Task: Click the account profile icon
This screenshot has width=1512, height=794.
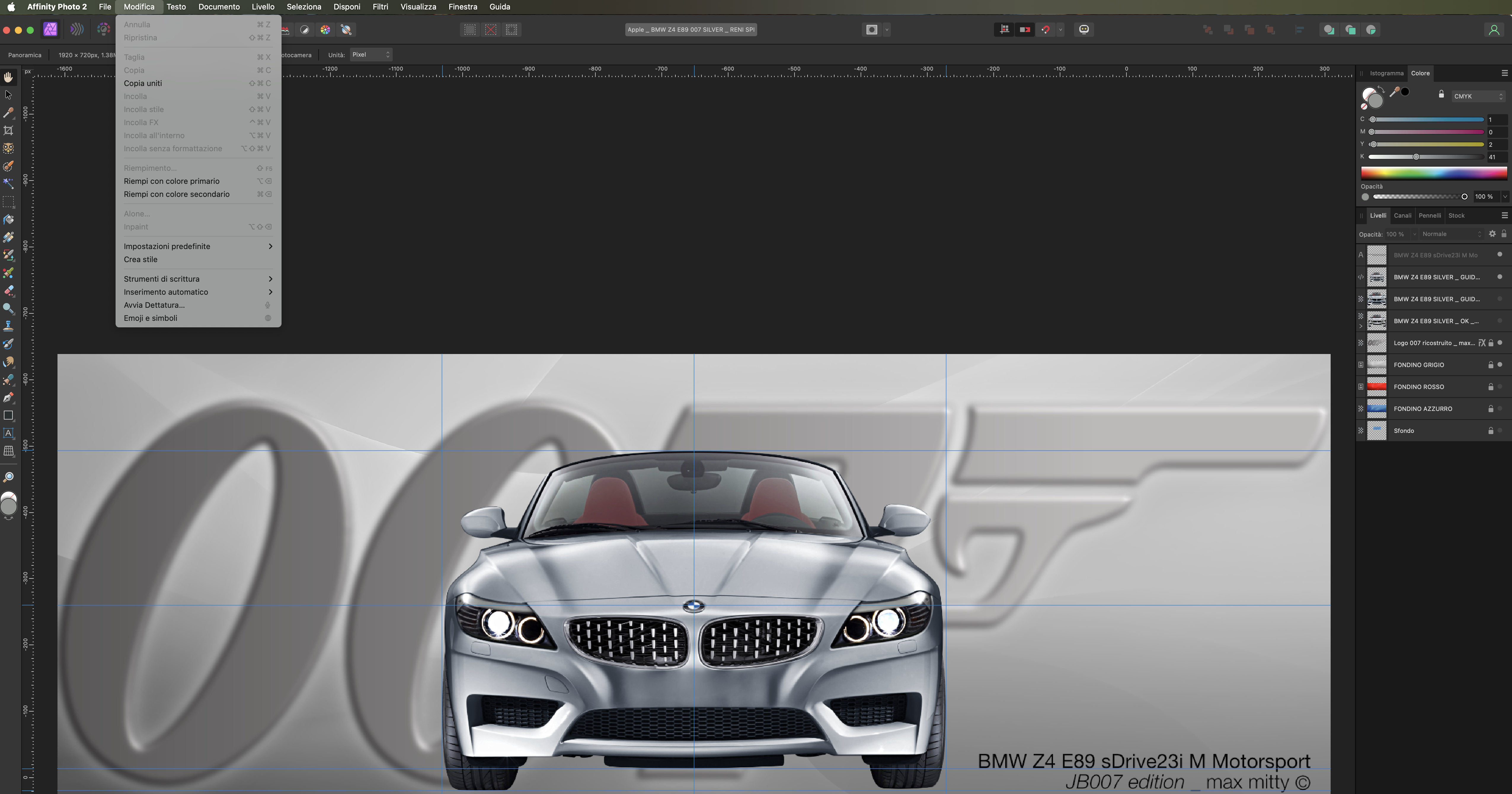Action: tap(1494, 29)
